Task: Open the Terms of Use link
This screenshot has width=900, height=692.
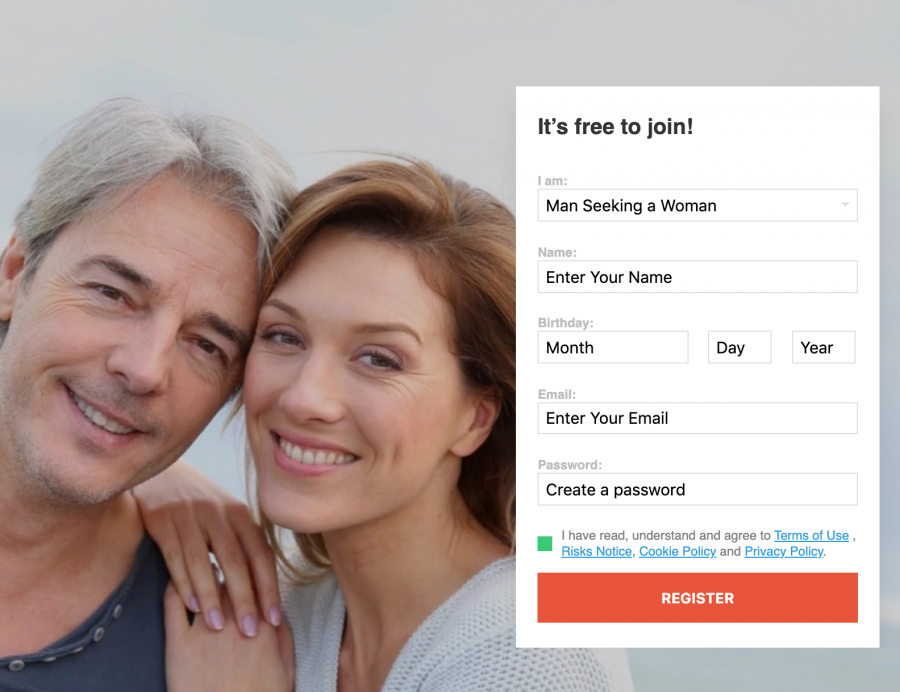Action: [811, 535]
